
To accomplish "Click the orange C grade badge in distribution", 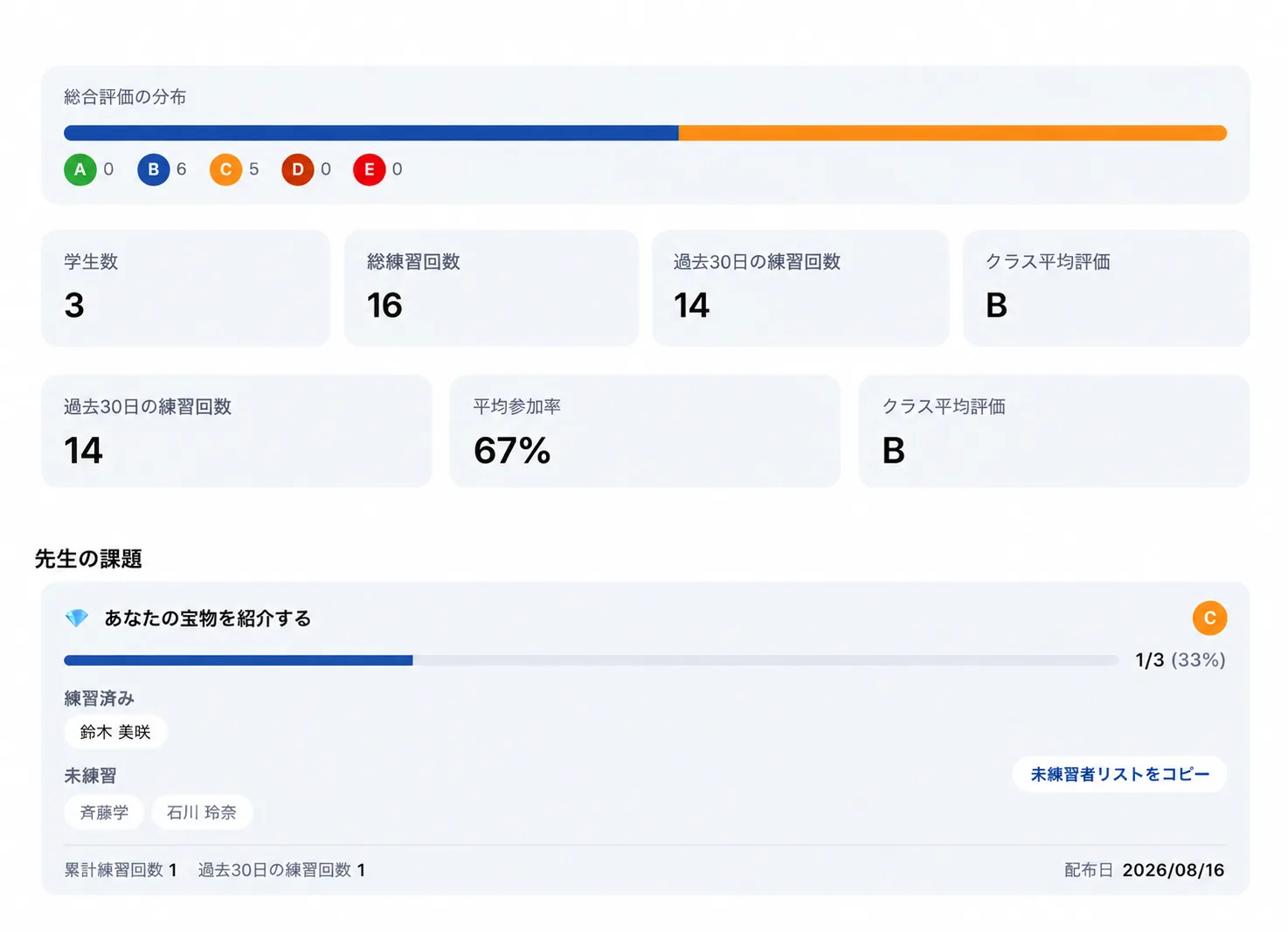I will [225, 169].
